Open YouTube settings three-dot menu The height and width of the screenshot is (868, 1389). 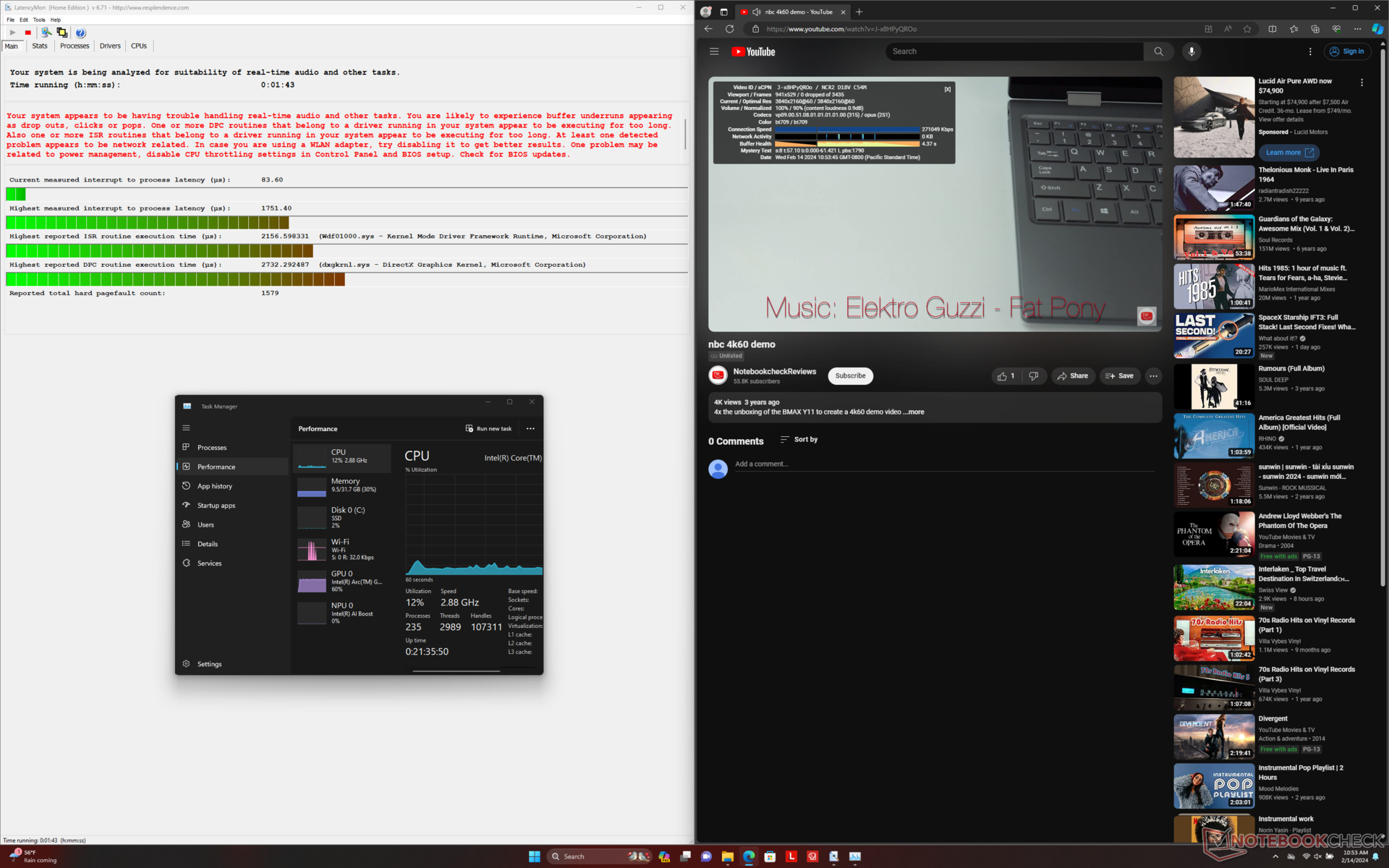[1310, 51]
